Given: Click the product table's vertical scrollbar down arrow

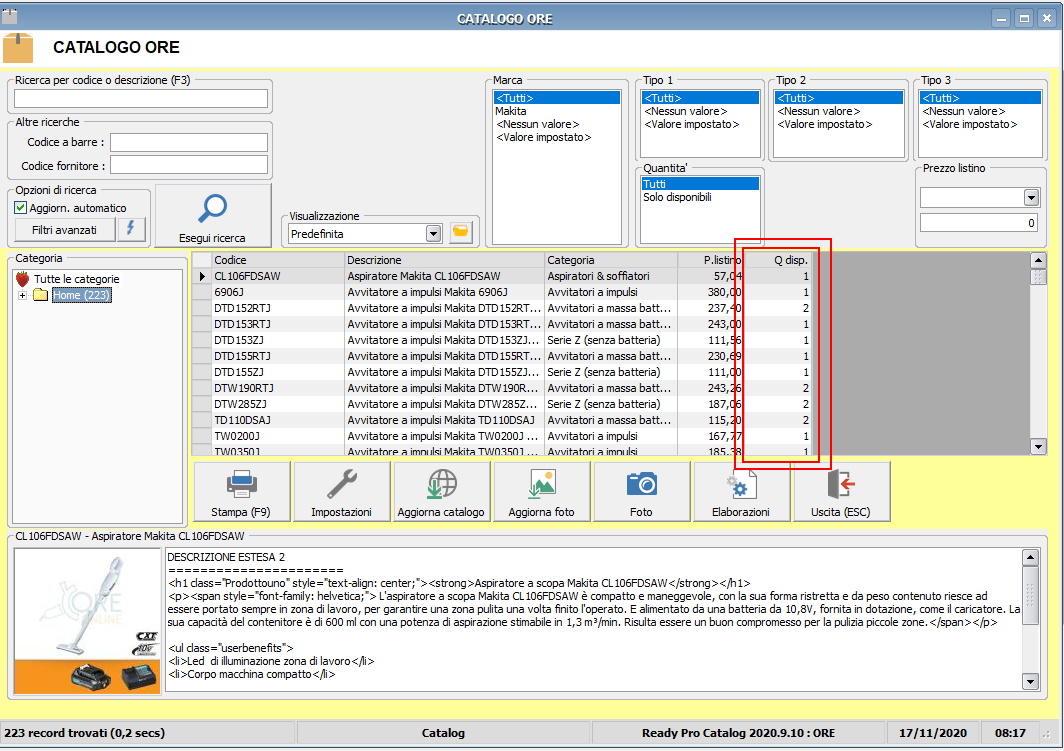Looking at the screenshot, I should point(1037,447).
